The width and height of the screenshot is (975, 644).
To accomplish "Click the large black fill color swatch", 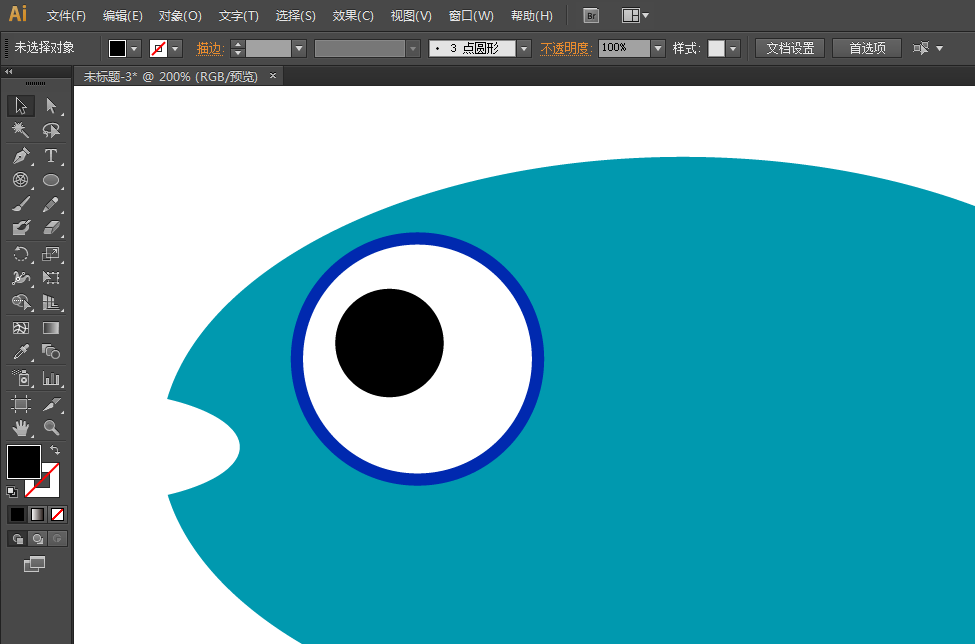I will tap(24, 462).
